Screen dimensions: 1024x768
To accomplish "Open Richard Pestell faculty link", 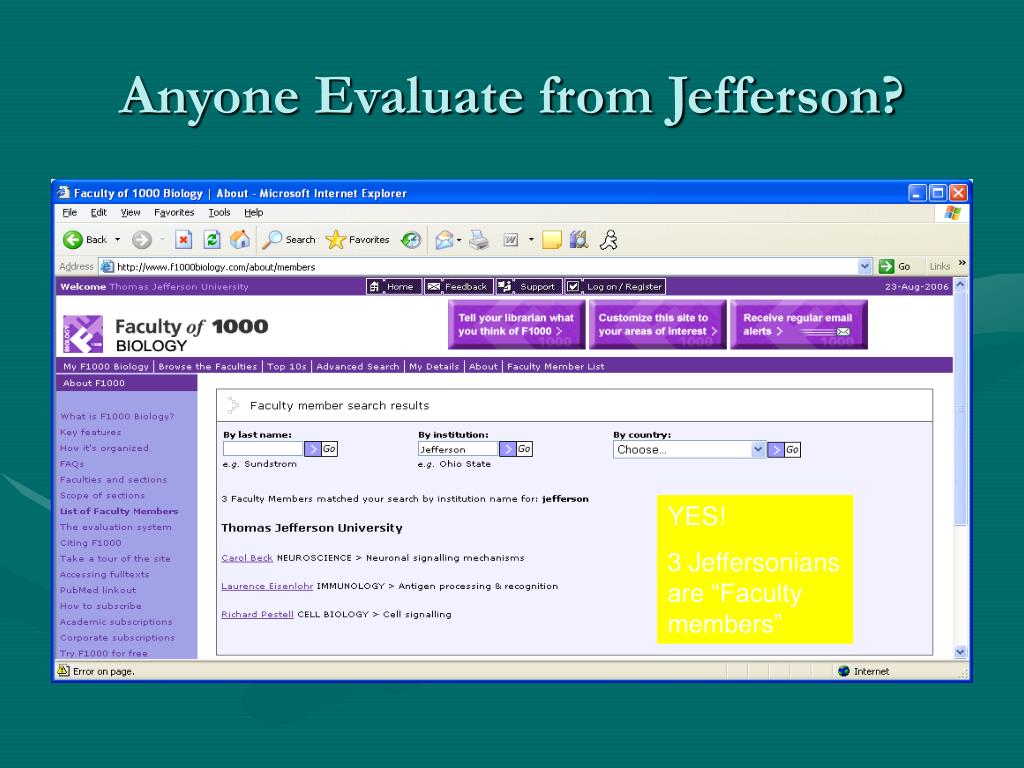I will pyautogui.click(x=257, y=614).
